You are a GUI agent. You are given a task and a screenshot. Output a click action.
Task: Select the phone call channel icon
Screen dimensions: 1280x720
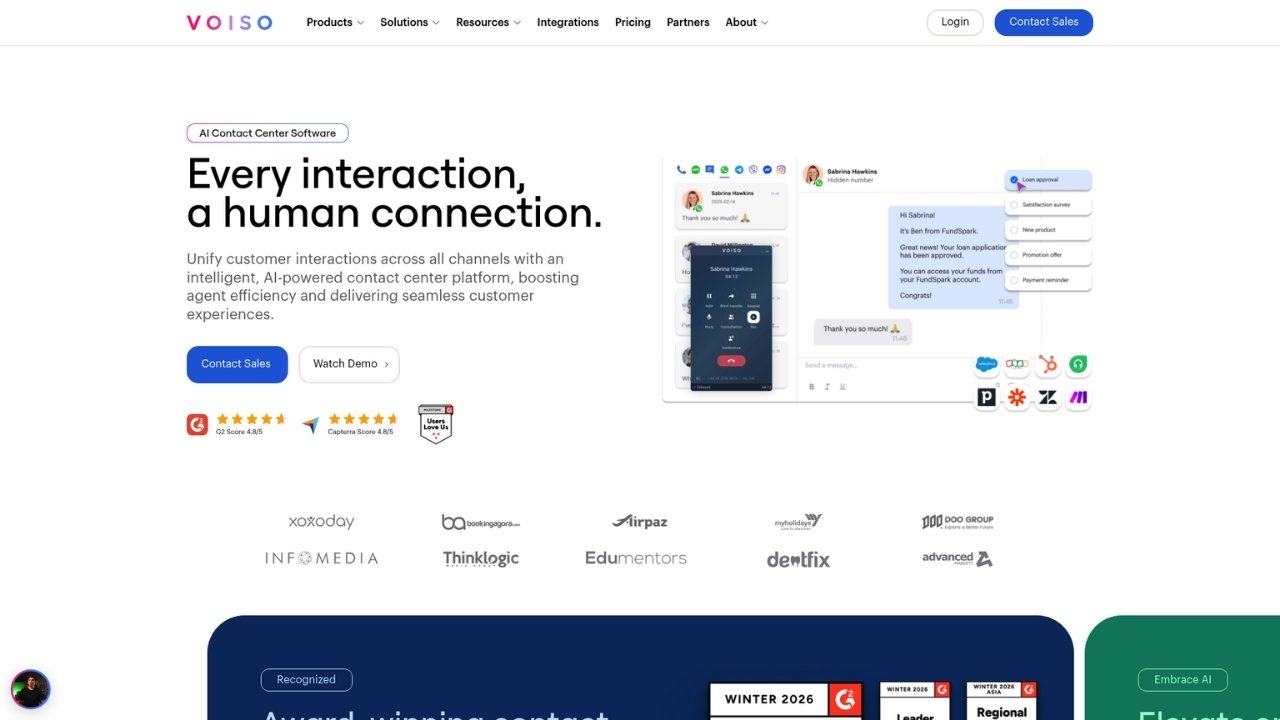pos(681,170)
